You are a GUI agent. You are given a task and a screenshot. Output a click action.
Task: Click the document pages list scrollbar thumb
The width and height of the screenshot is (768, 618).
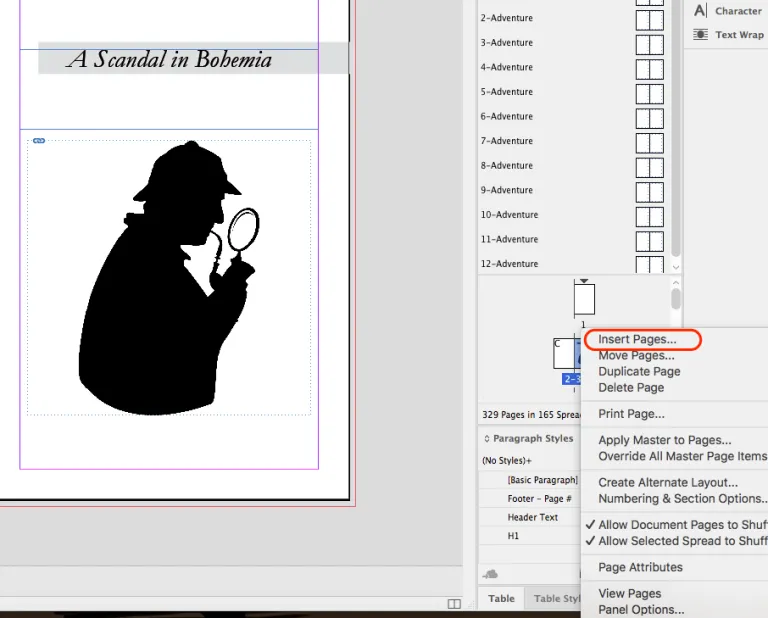[x=676, y=299]
